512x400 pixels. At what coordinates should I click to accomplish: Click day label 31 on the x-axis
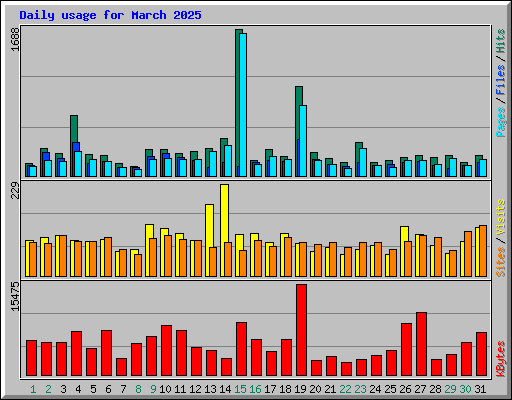click(x=480, y=389)
